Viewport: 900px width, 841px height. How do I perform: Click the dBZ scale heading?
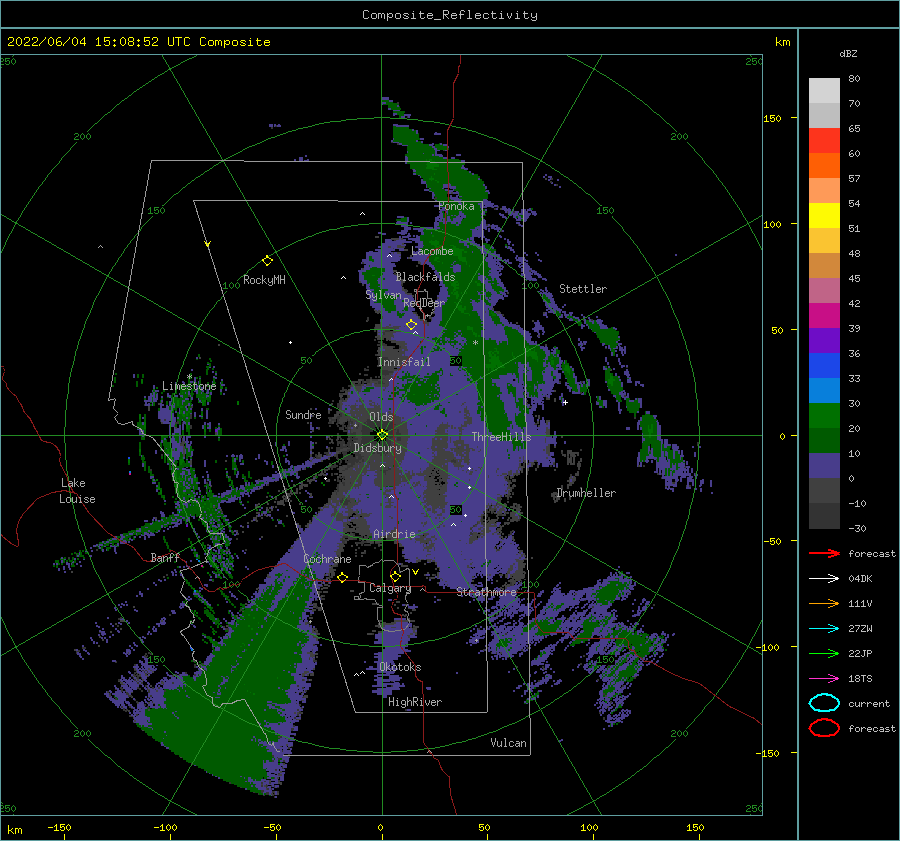(x=848, y=53)
